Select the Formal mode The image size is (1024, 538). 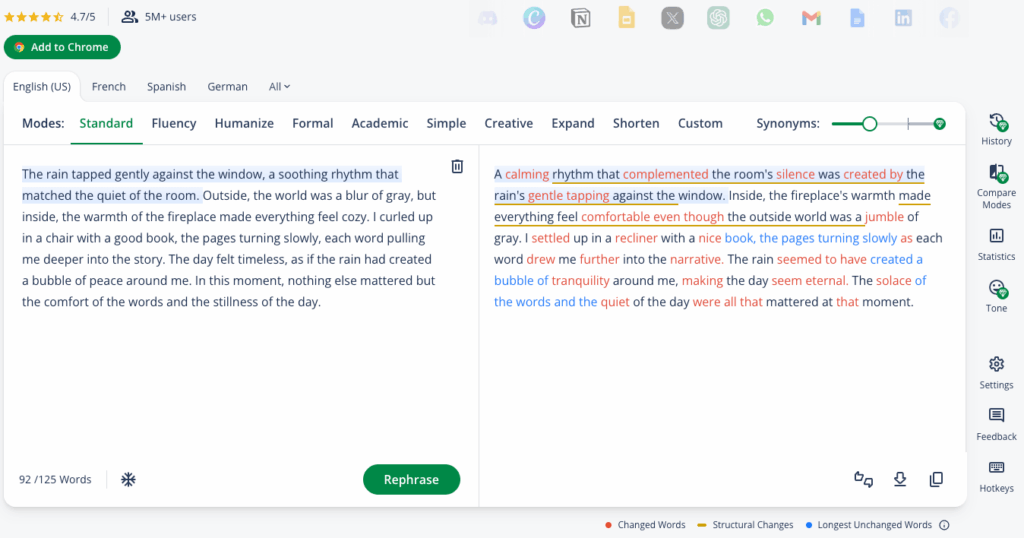[x=312, y=123]
